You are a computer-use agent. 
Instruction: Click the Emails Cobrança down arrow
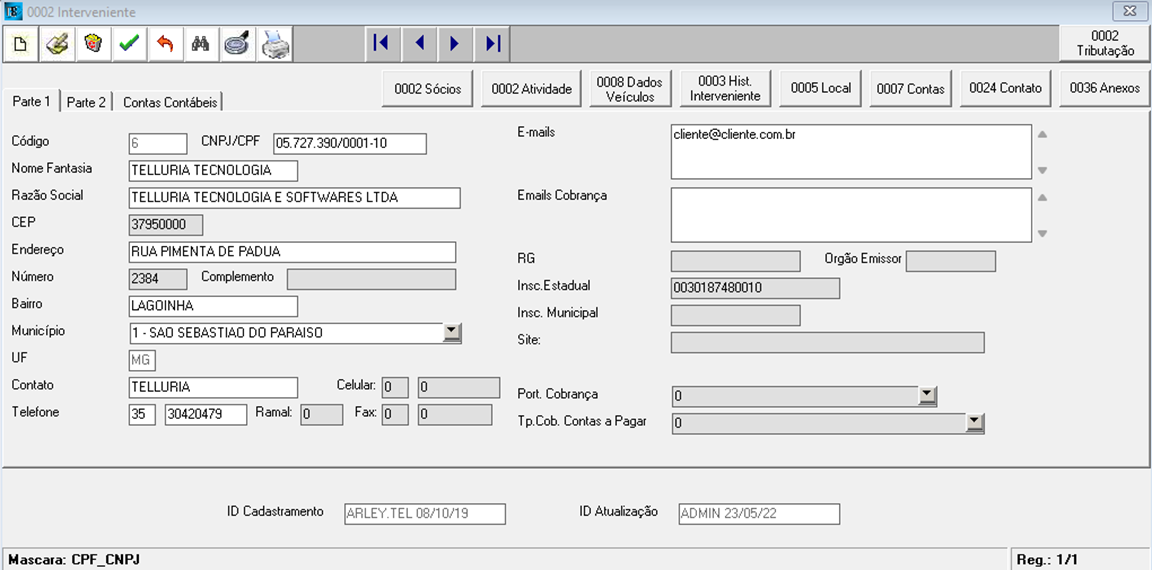coord(1042,234)
